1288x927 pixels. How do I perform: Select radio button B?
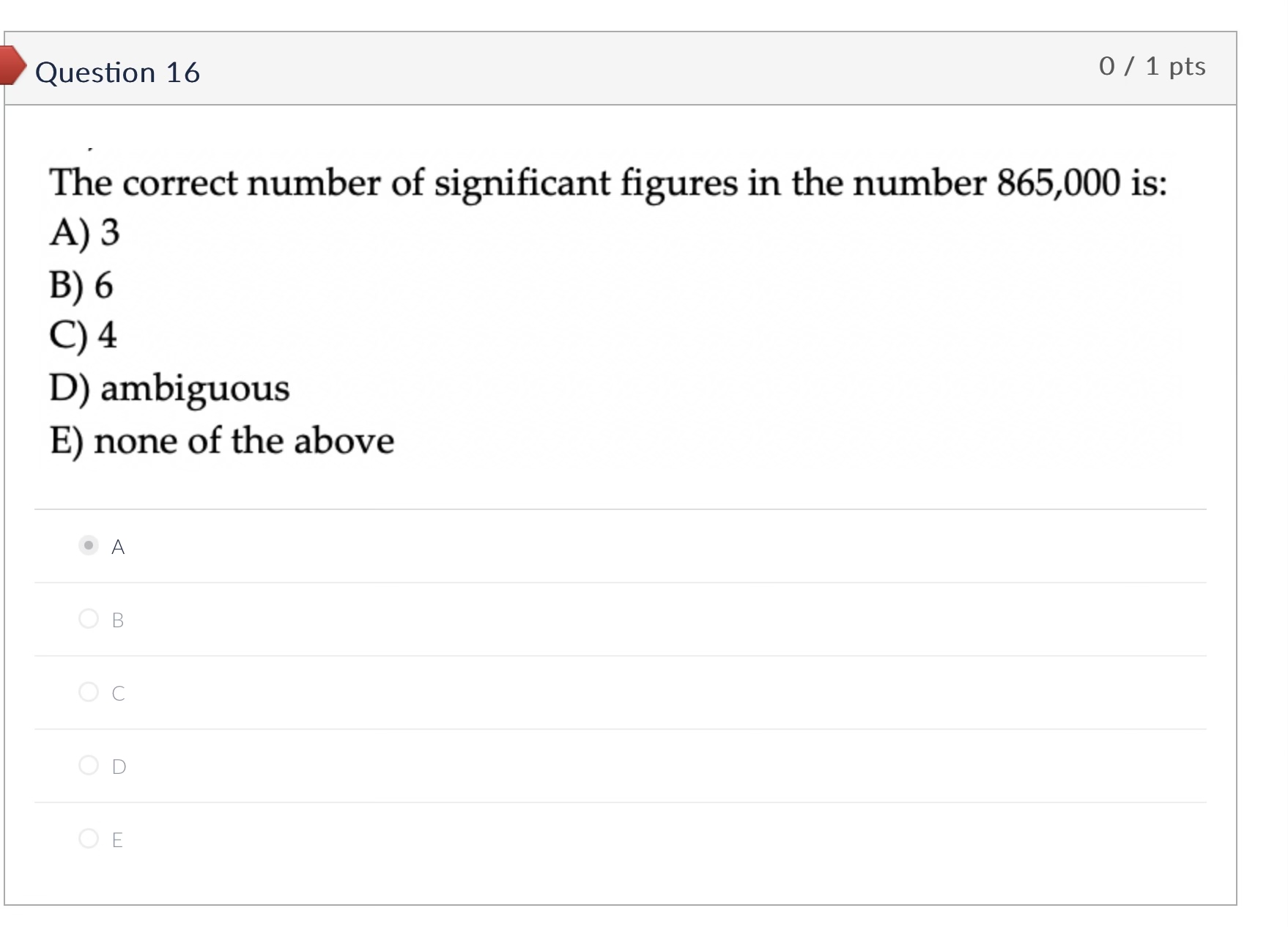pos(88,619)
